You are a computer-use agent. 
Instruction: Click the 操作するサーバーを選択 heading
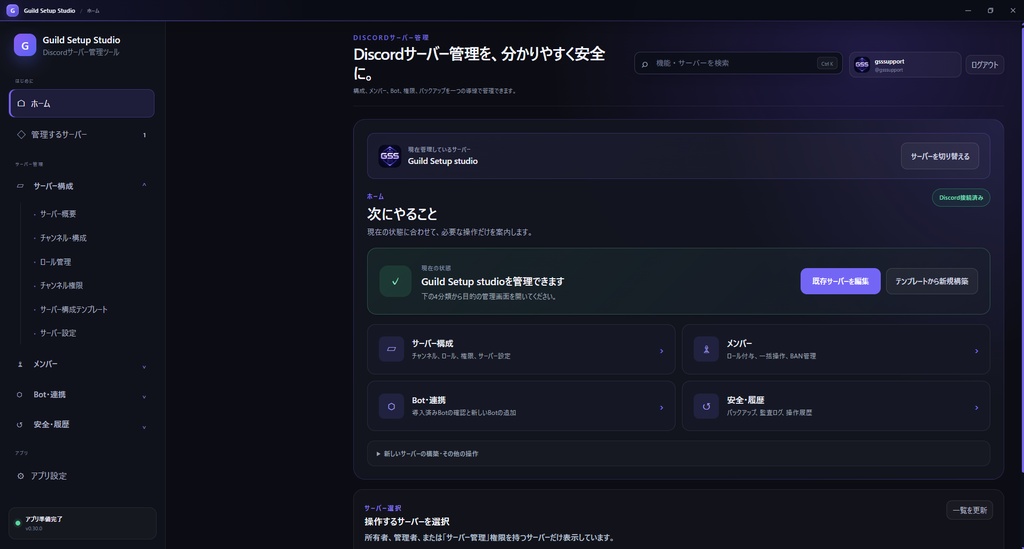click(x=407, y=522)
